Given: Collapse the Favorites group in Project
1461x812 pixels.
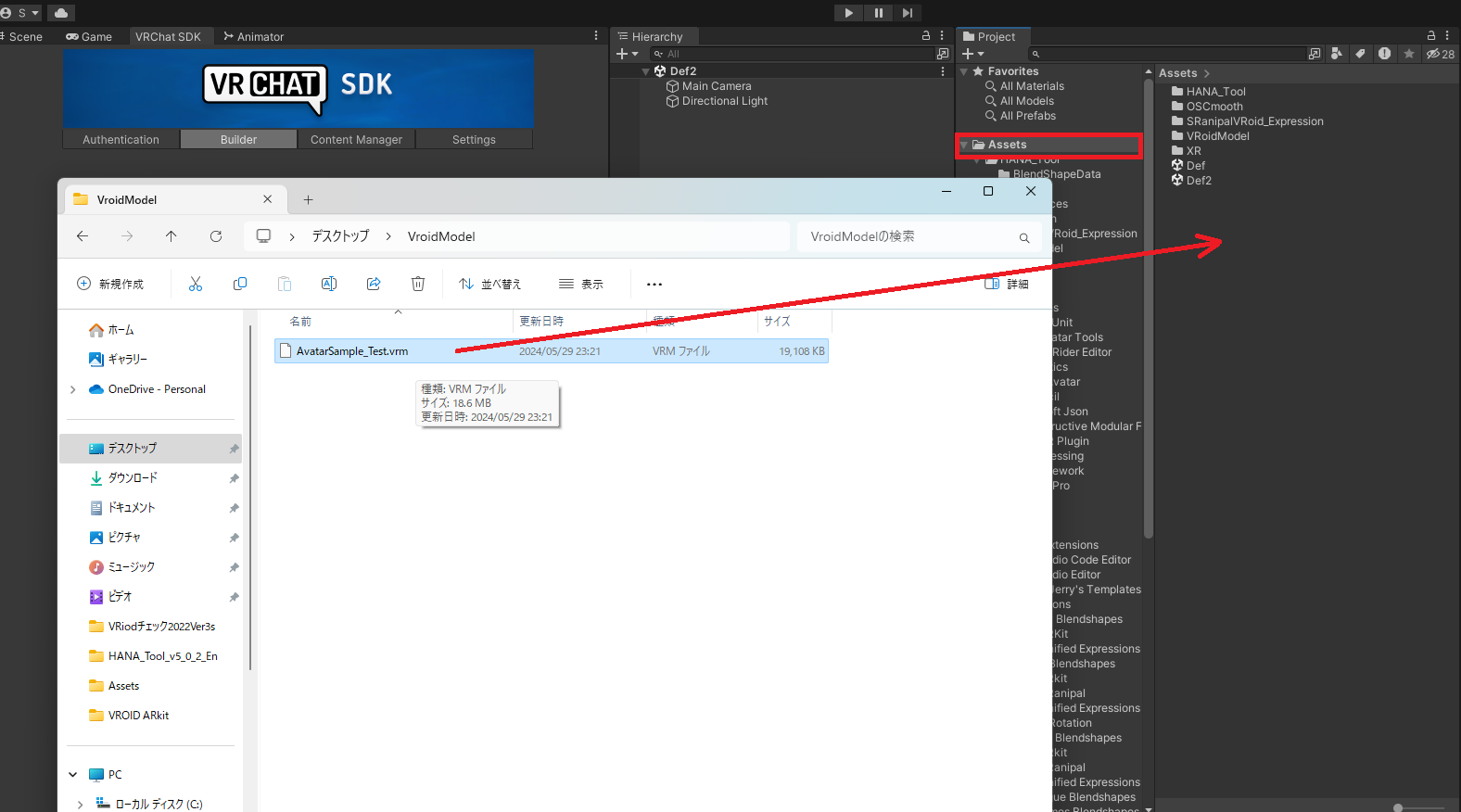Looking at the screenshot, I should (964, 71).
